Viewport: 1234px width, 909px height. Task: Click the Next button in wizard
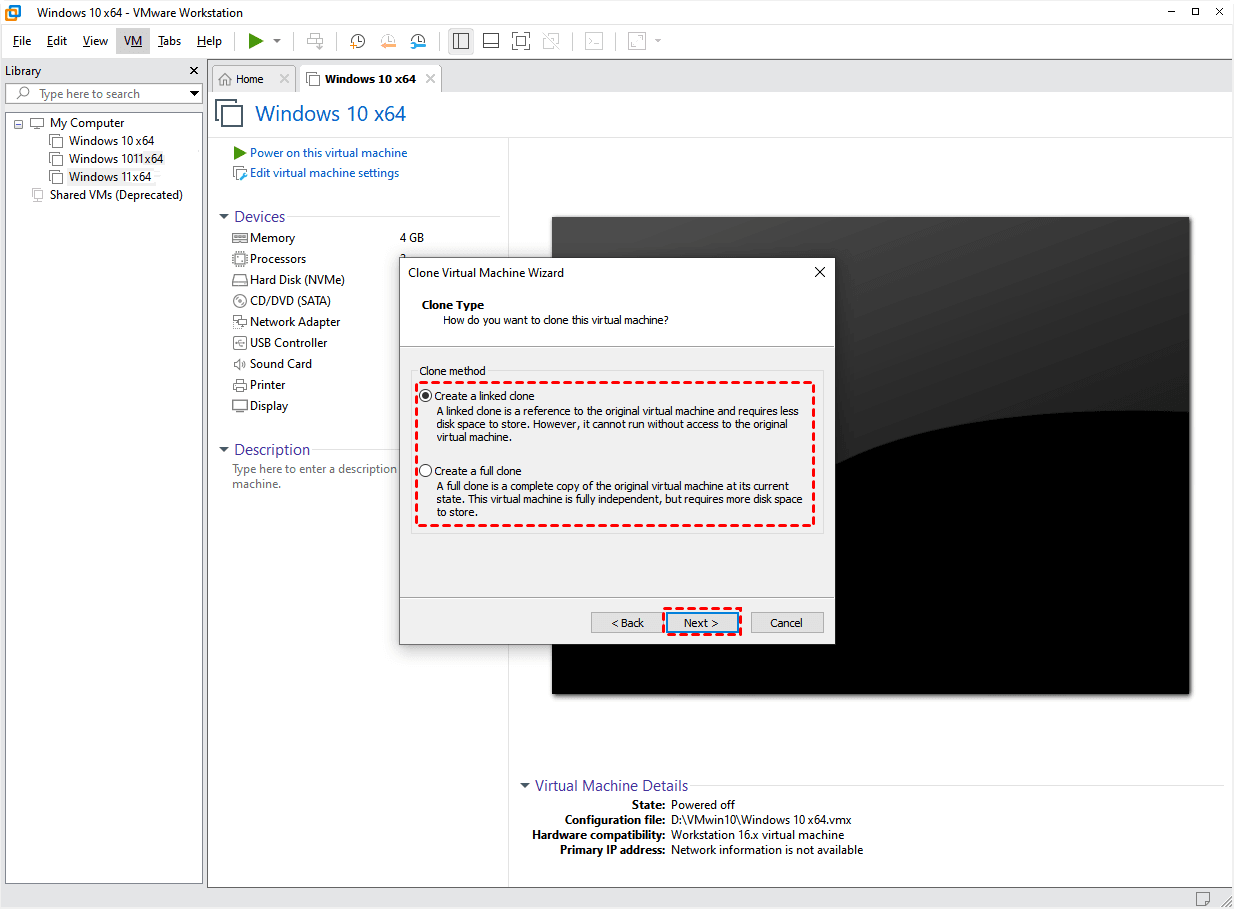coord(701,623)
